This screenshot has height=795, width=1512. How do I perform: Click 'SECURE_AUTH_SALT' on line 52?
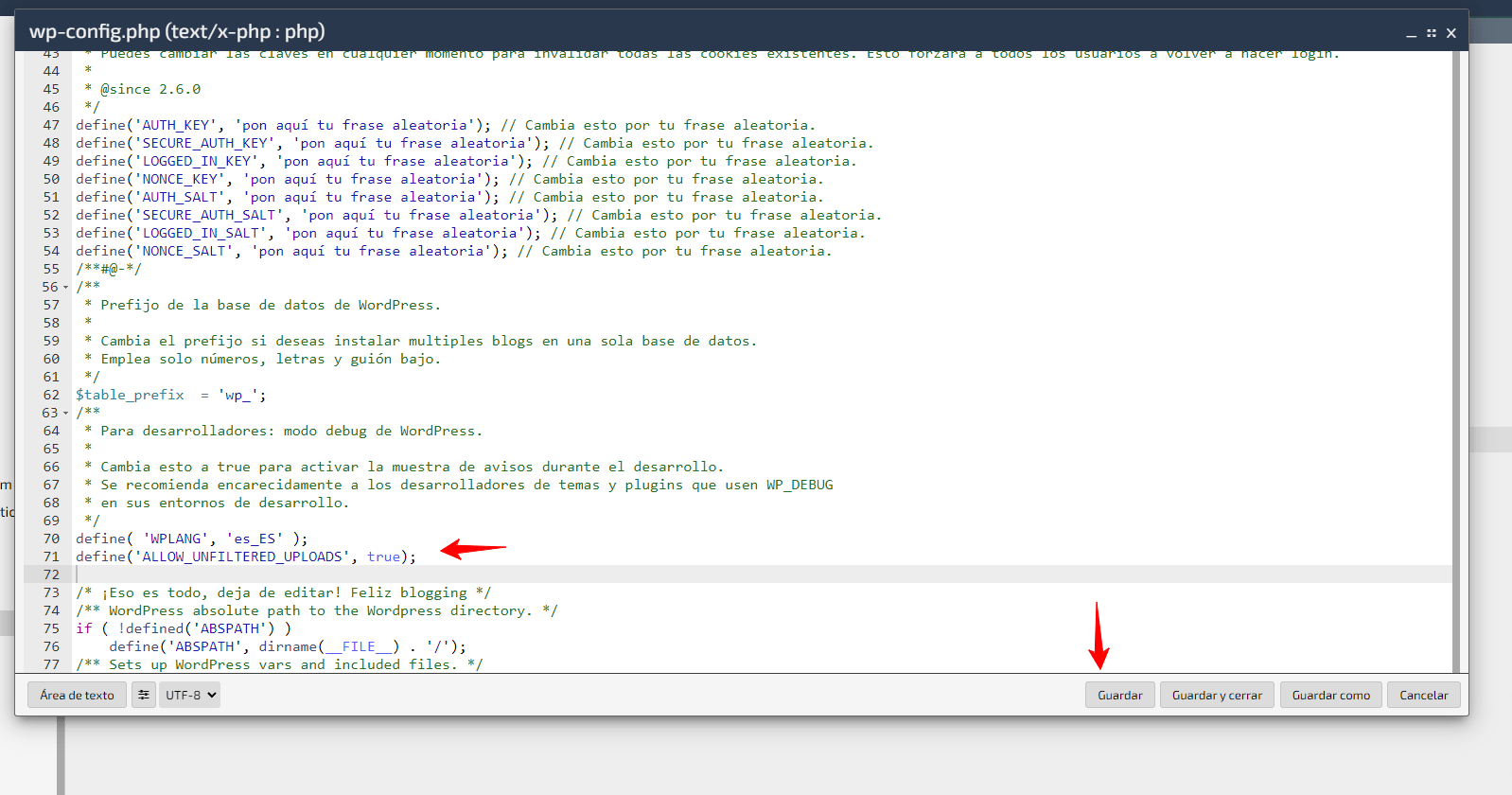pyautogui.click(x=209, y=215)
